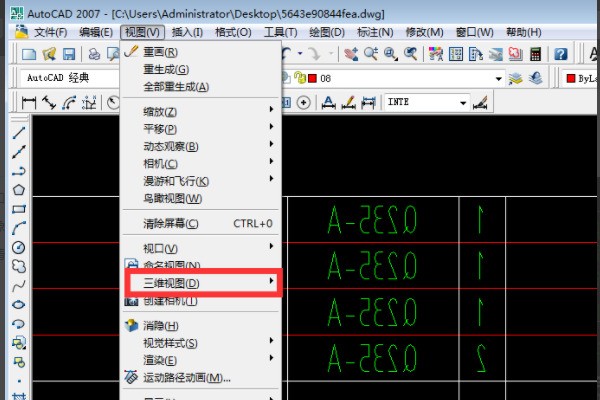Select the Linear dimension tool
Image resolution: width=600 pixels, height=400 pixels.
click(29, 103)
